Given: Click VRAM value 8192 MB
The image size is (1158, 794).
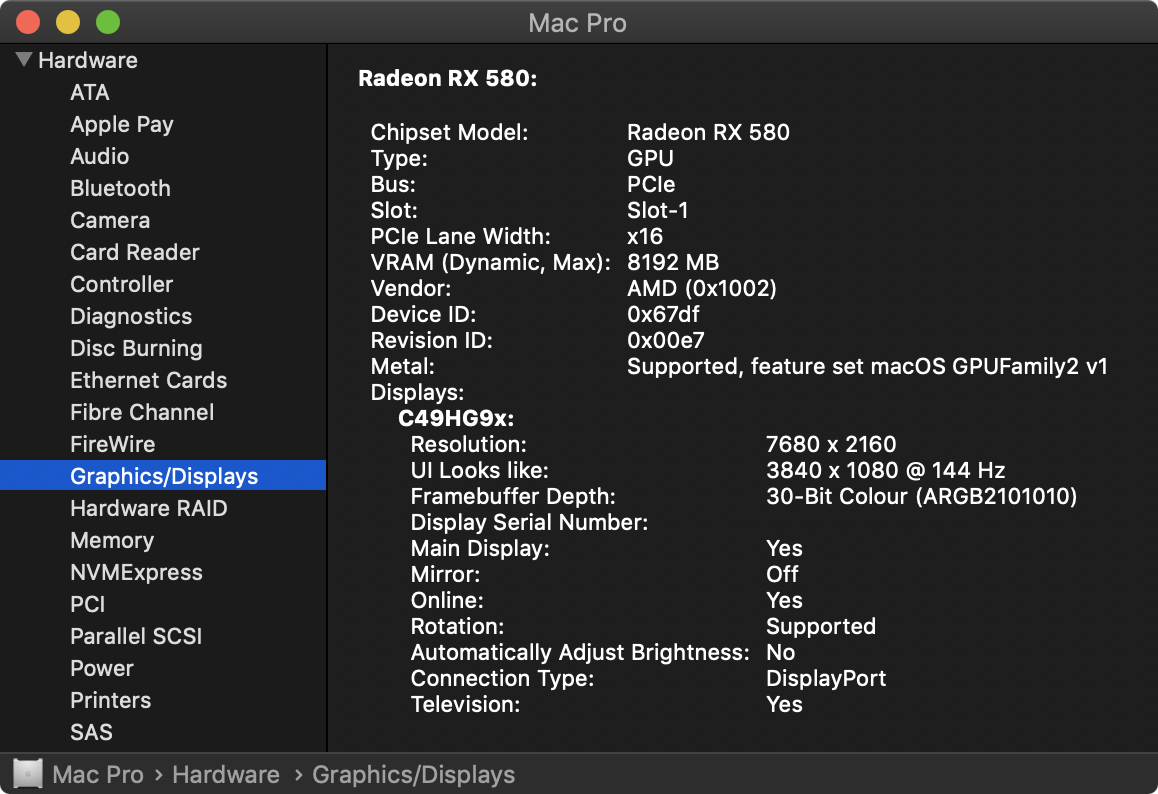Looking at the screenshot, I should pos(673,262).
